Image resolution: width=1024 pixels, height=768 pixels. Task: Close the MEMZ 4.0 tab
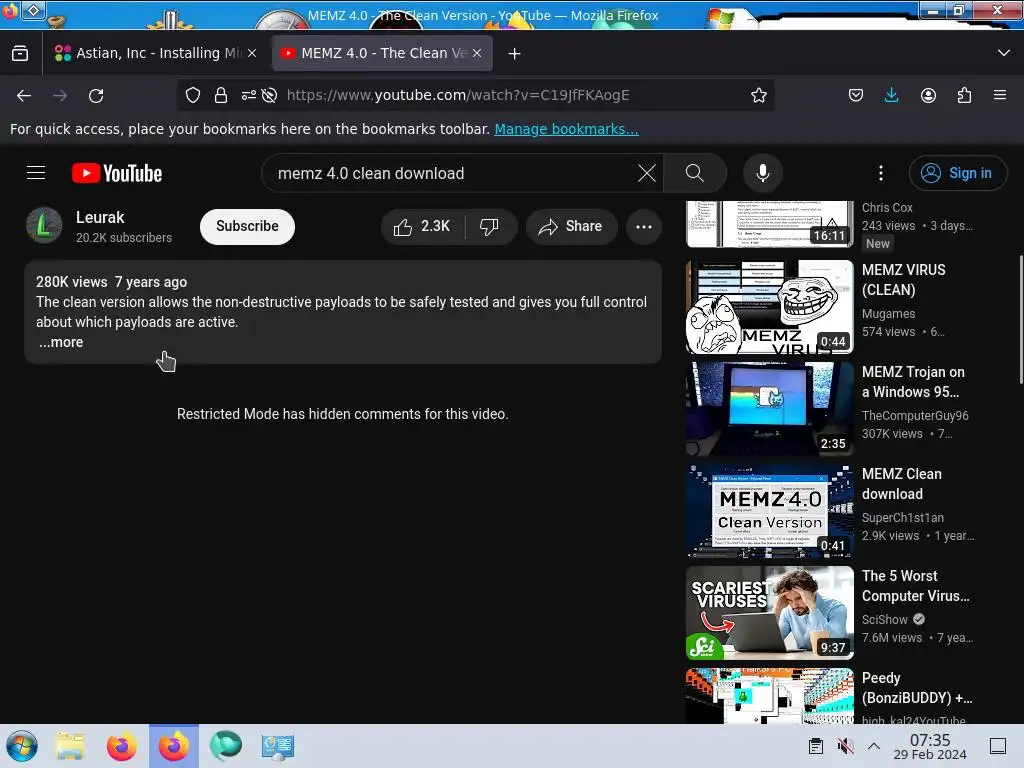(477, 54)
